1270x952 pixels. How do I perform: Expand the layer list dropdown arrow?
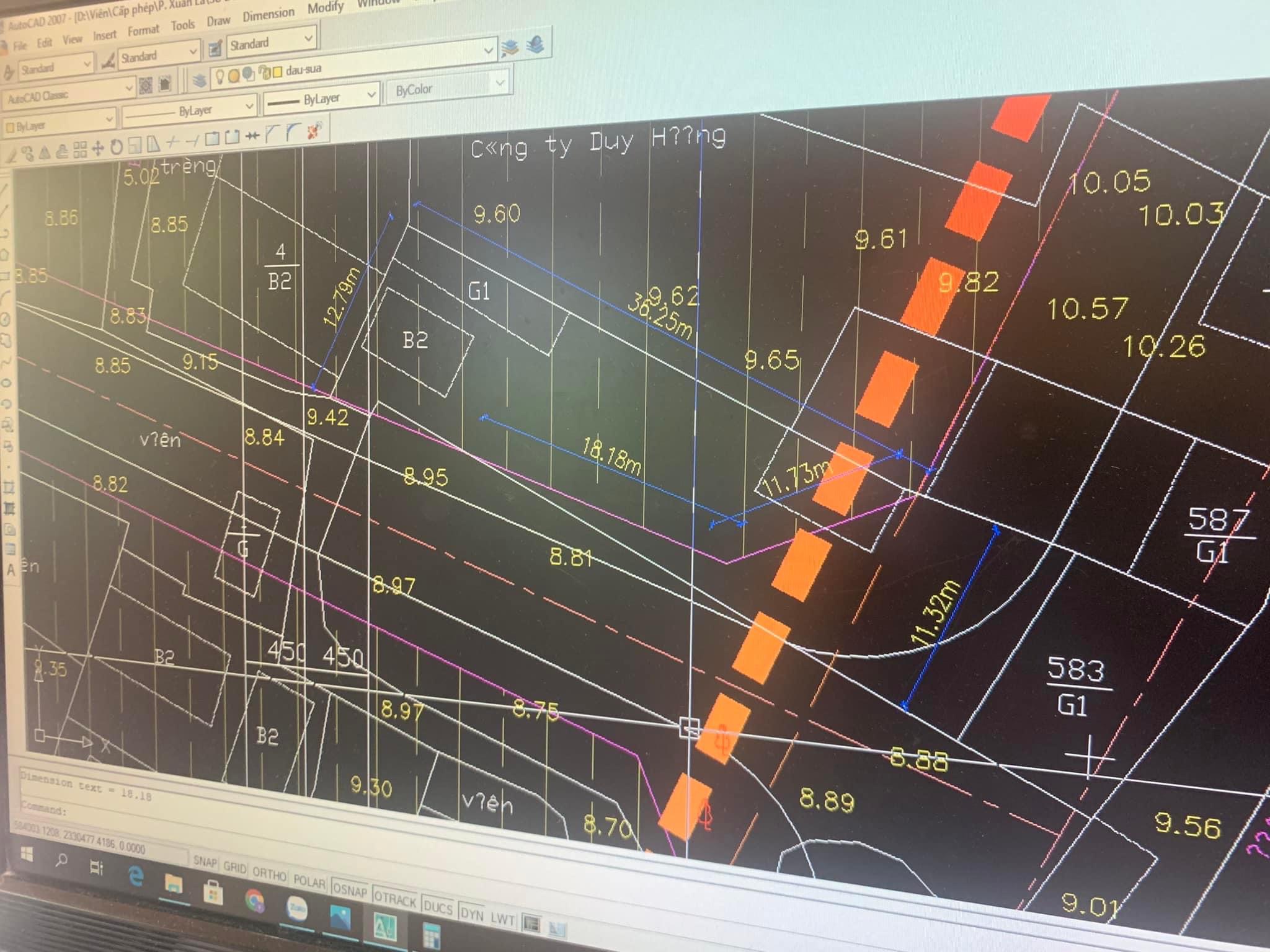coord(489,51)
